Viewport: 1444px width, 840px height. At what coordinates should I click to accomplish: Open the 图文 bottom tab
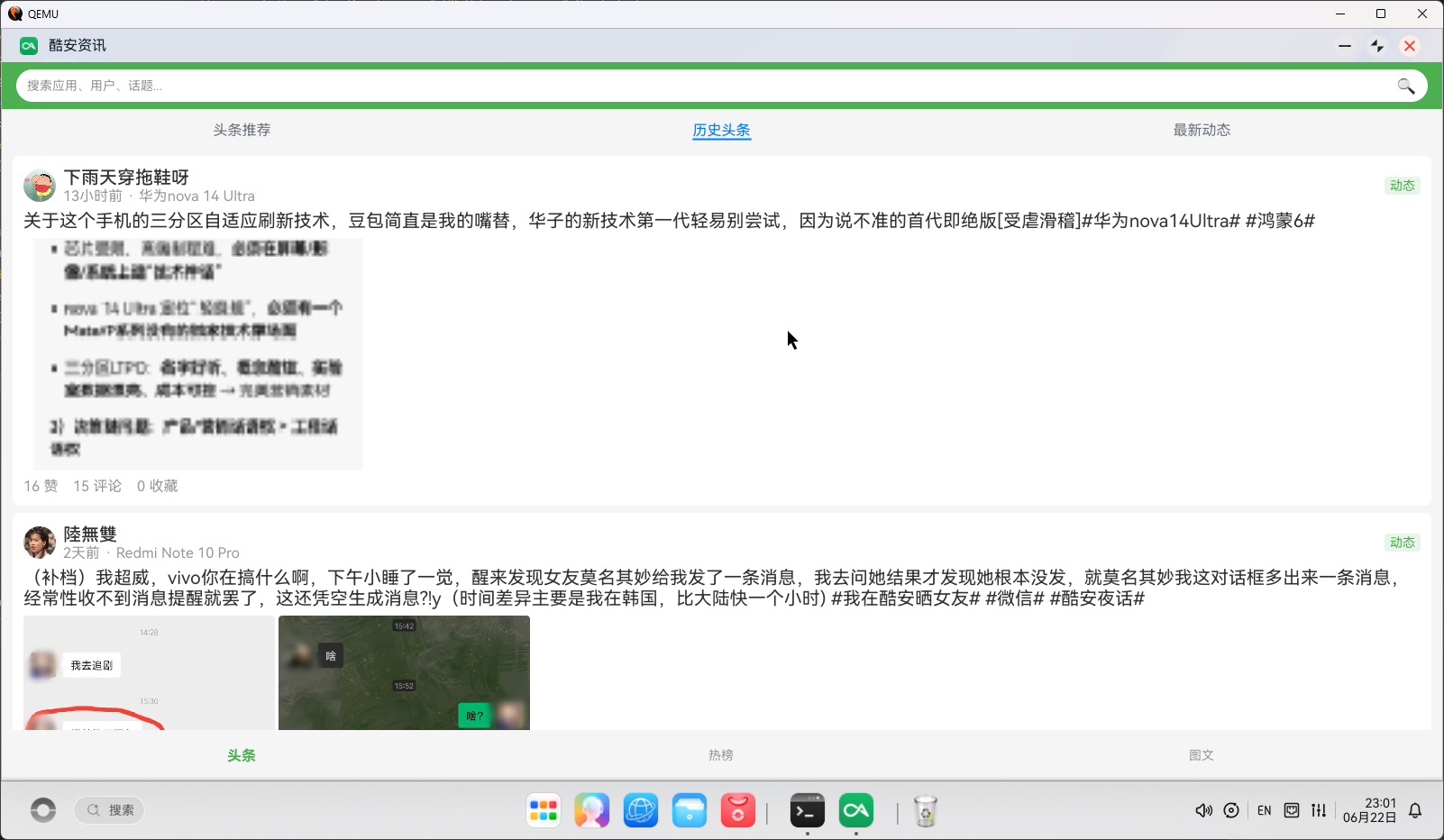(x=1202, y=755)
